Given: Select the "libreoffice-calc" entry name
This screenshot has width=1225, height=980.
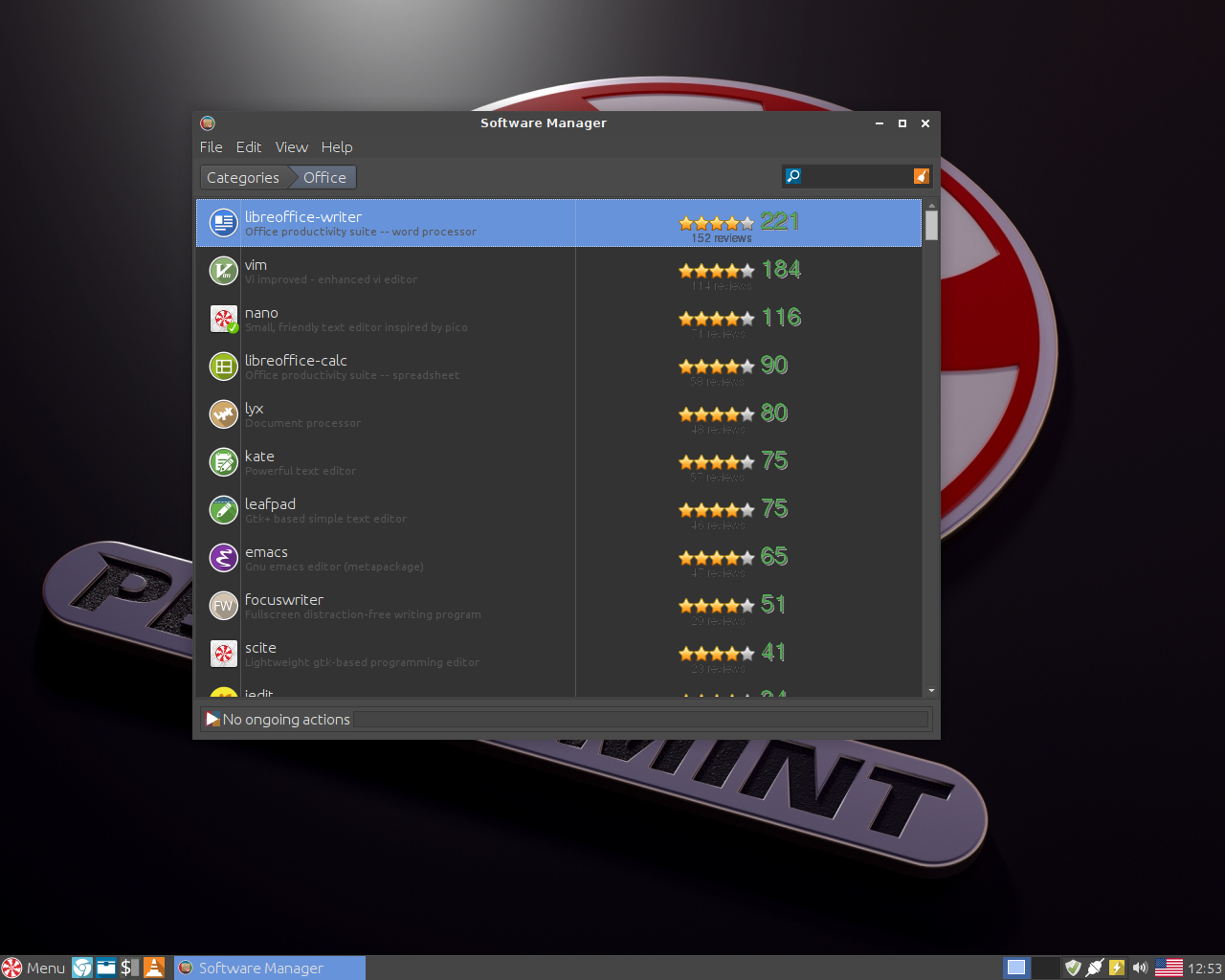Looking at the screenshot, I should pos(296,361).
